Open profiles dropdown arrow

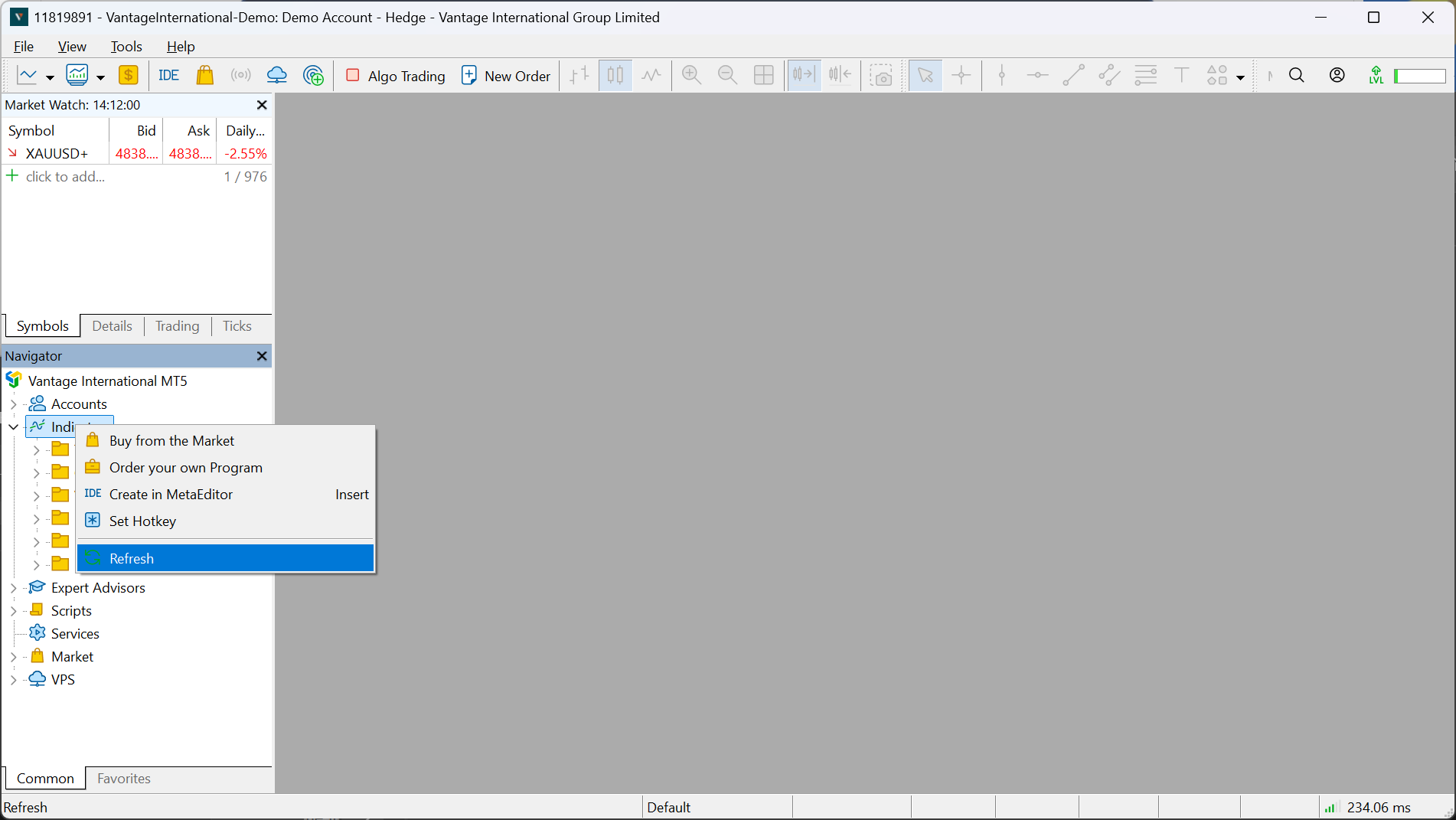[x=100, y=77]
